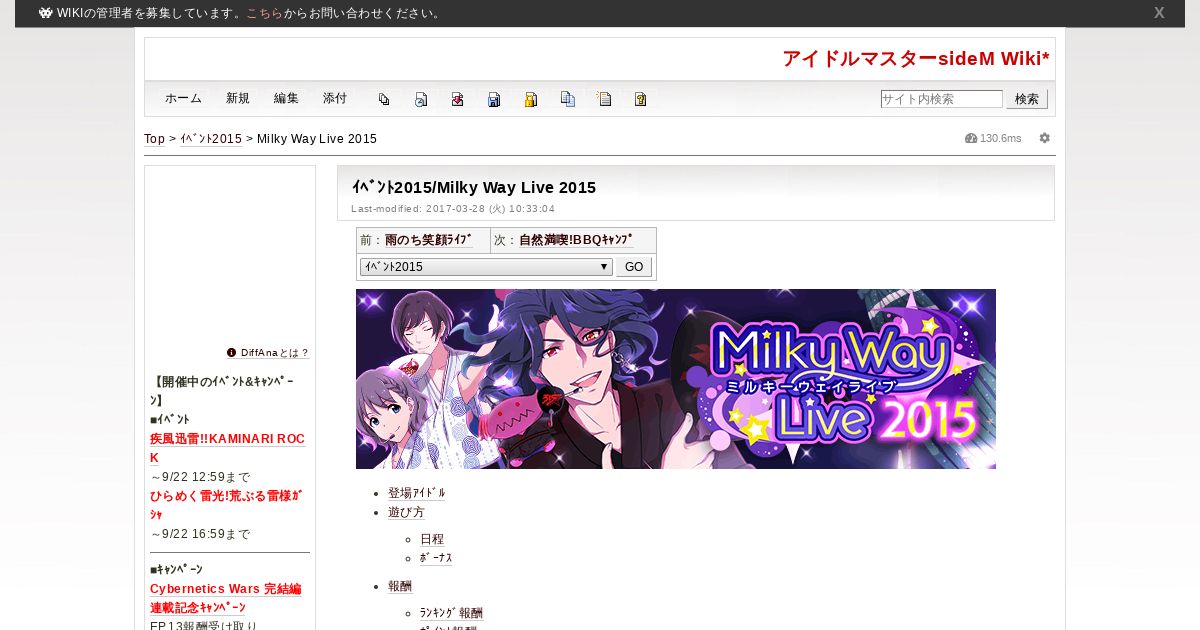This screenshot has width=1200, height=630.
Task: Open ｲﾍﾞﾝﾄ2015 breadcrumb link
Action: coord(211,139)
